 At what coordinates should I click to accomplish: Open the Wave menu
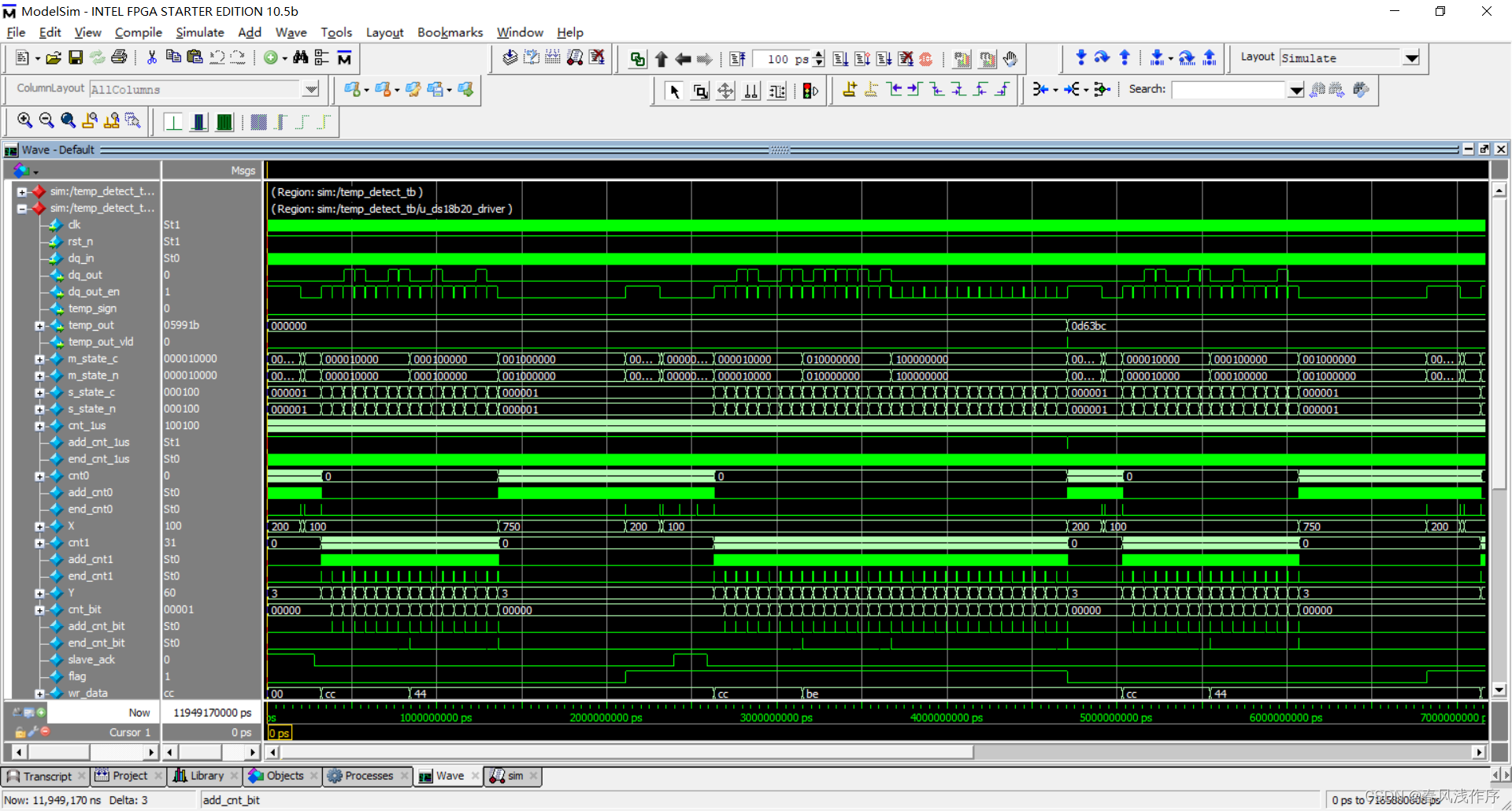pos(291,32)
